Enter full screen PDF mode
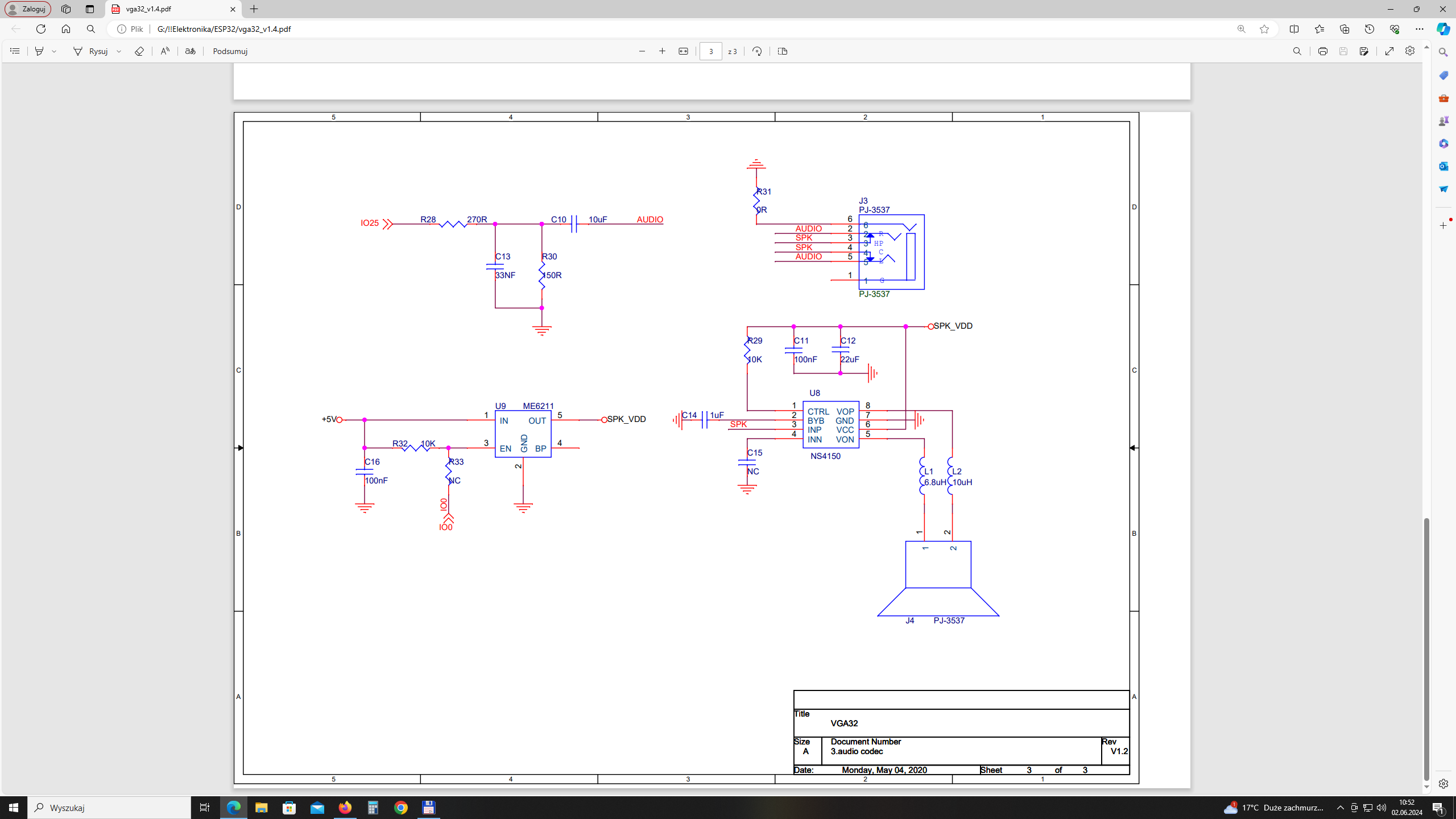Screen dimensions: 1456x819 tap(1389, 51)
